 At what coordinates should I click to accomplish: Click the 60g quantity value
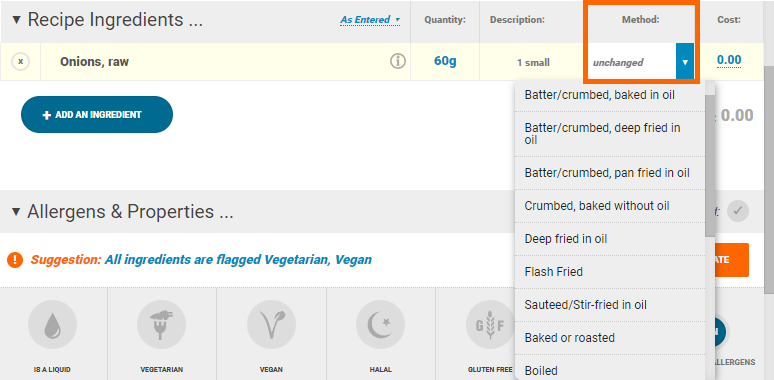pos(445,61)
